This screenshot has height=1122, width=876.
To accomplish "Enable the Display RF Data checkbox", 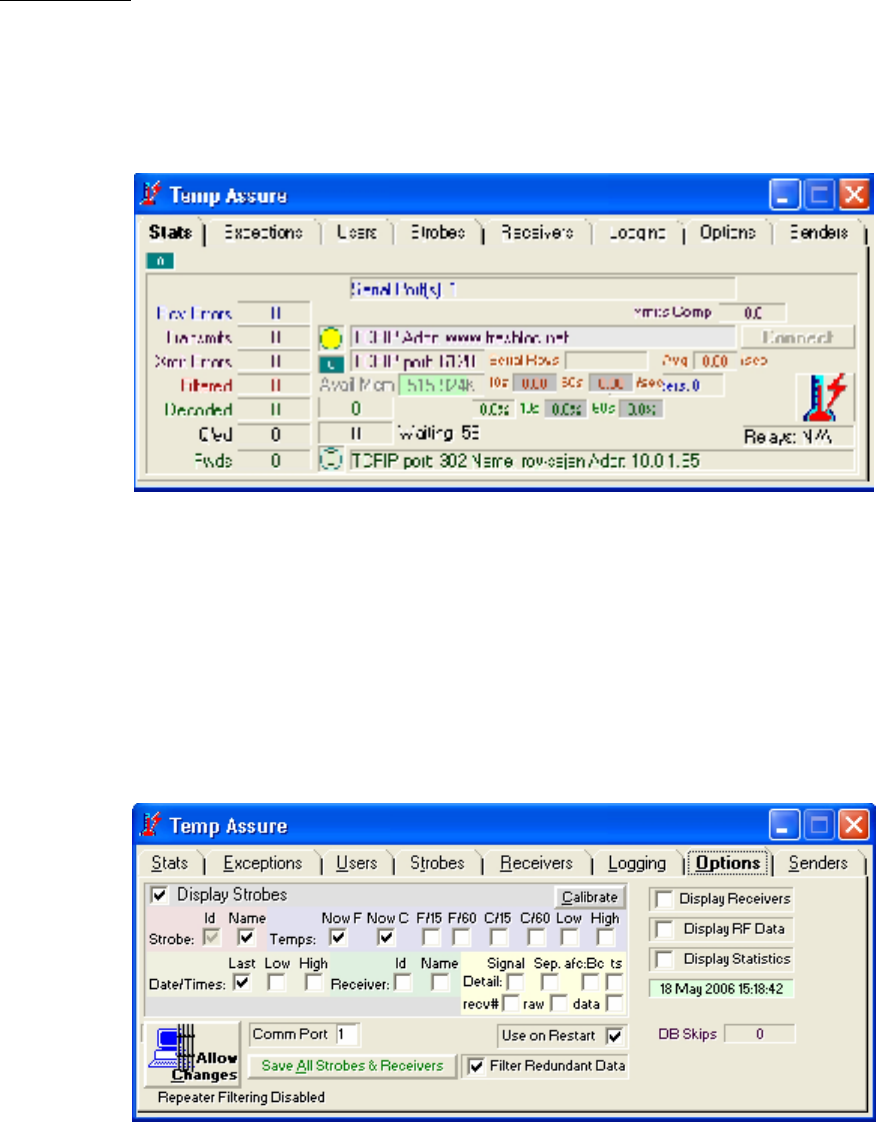I will (664, 929).
